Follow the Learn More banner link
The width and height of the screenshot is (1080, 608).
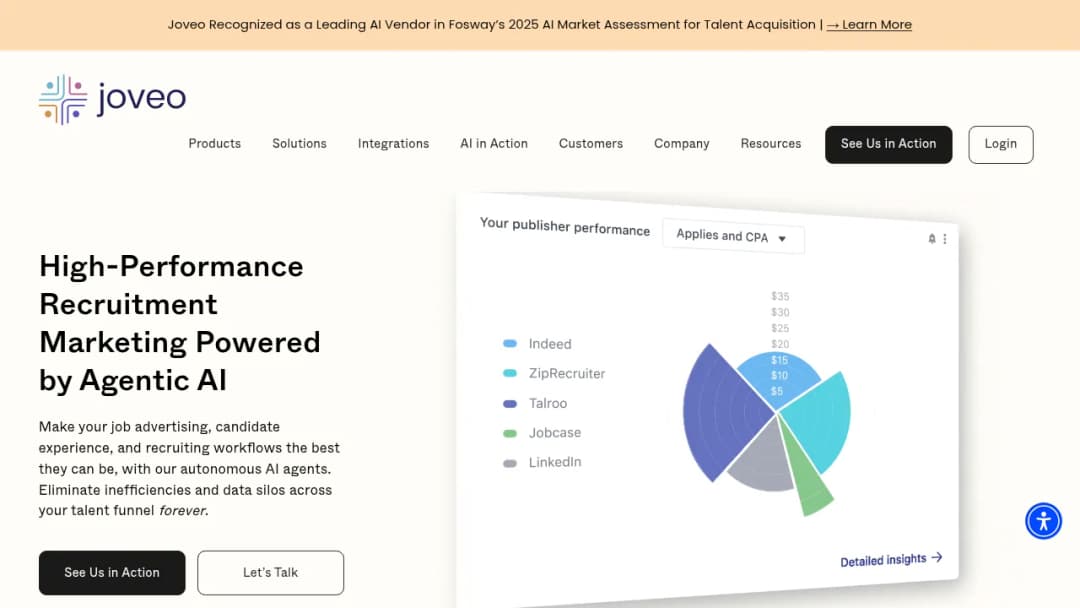coord(869,25)
